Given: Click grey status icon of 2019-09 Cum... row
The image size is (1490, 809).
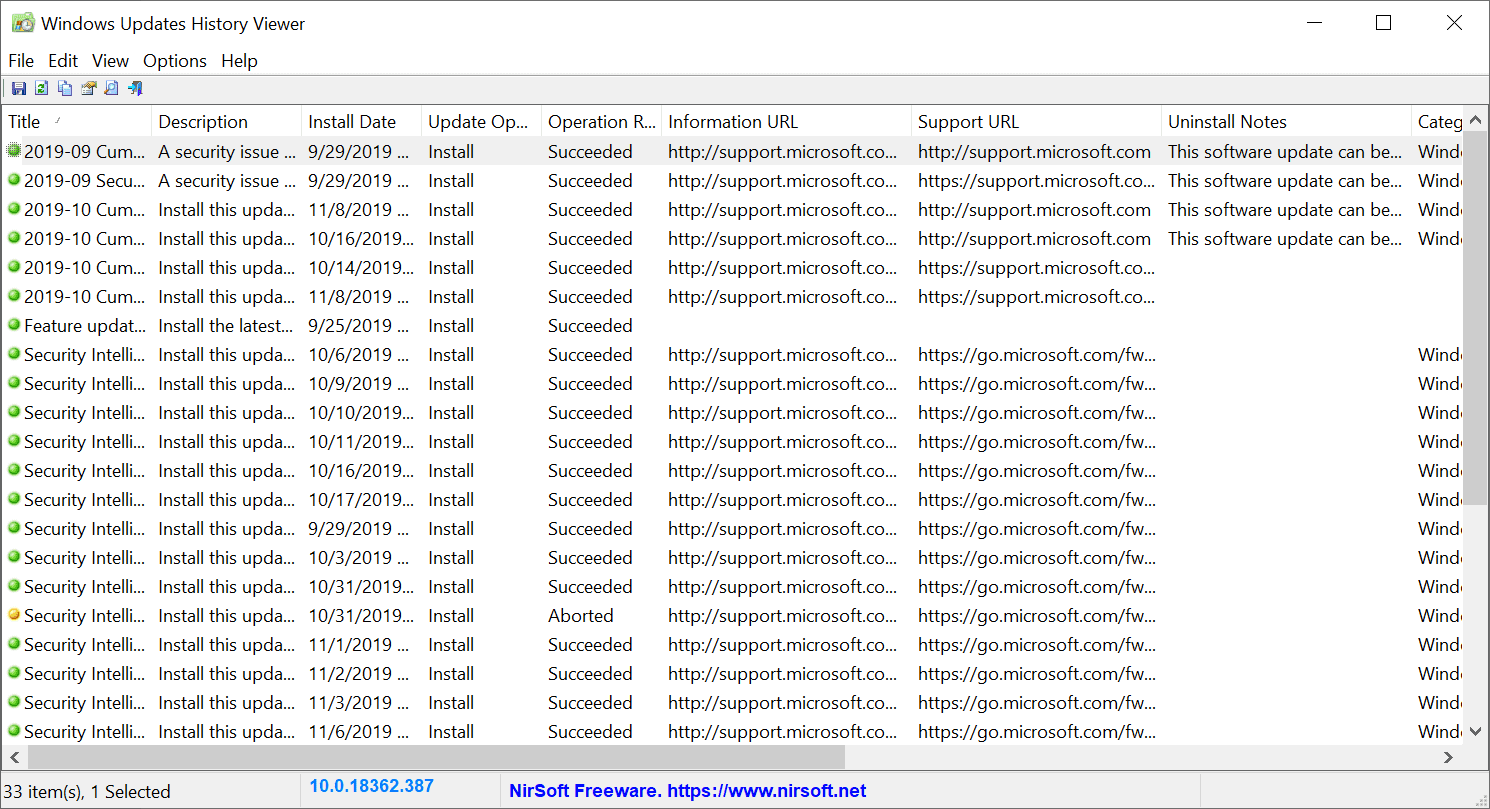Looking at the screenshot, I should (x=14, y=151).
